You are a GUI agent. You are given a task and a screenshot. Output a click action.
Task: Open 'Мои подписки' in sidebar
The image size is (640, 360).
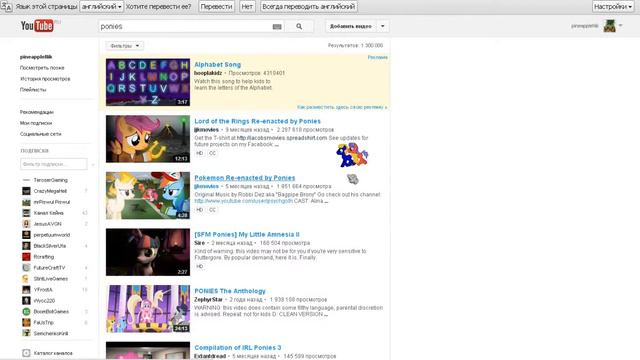coord(36,123)
